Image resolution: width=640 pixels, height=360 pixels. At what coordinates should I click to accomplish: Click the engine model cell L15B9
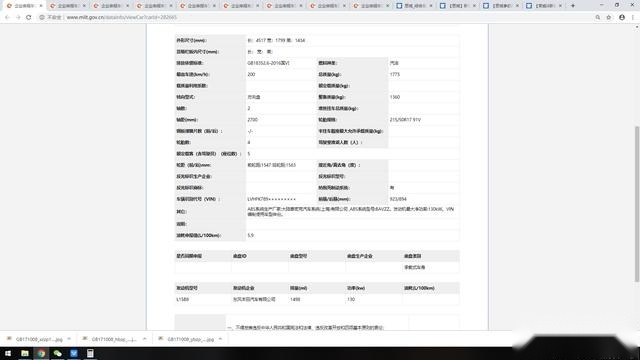point(182,299)
